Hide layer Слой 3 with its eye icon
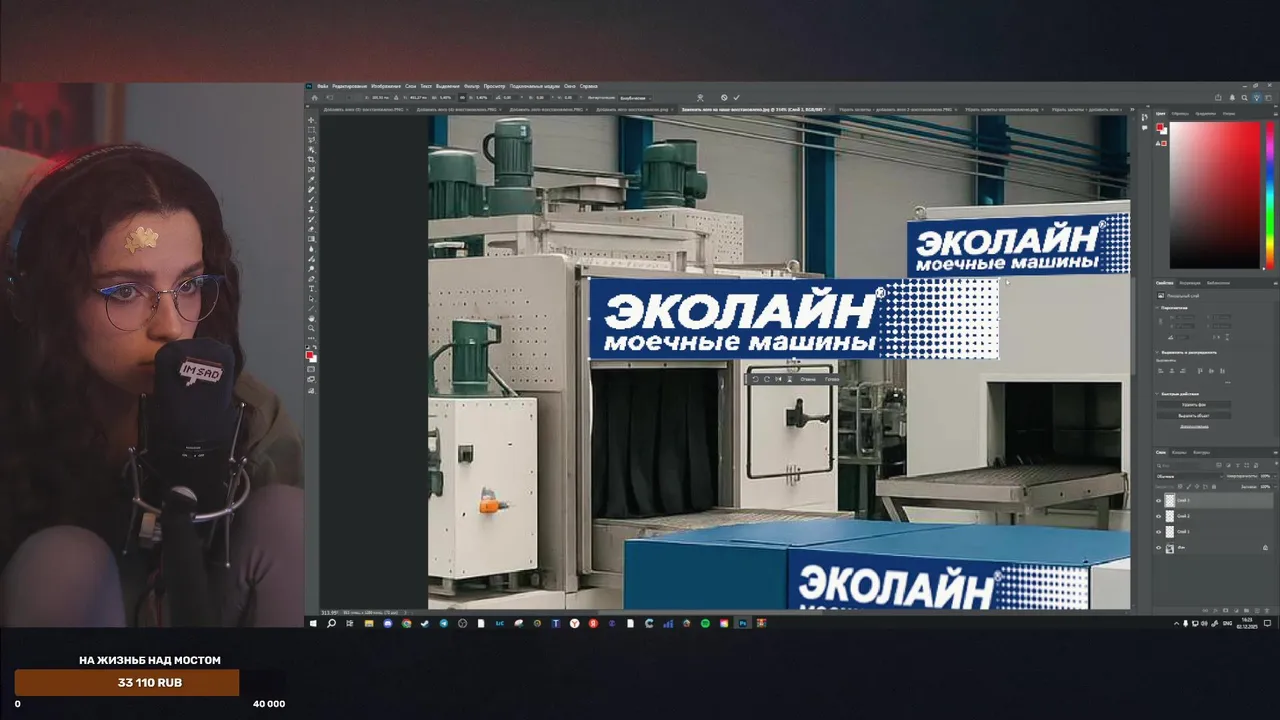Viewport: 1280px width, 720px height. 1158,501
